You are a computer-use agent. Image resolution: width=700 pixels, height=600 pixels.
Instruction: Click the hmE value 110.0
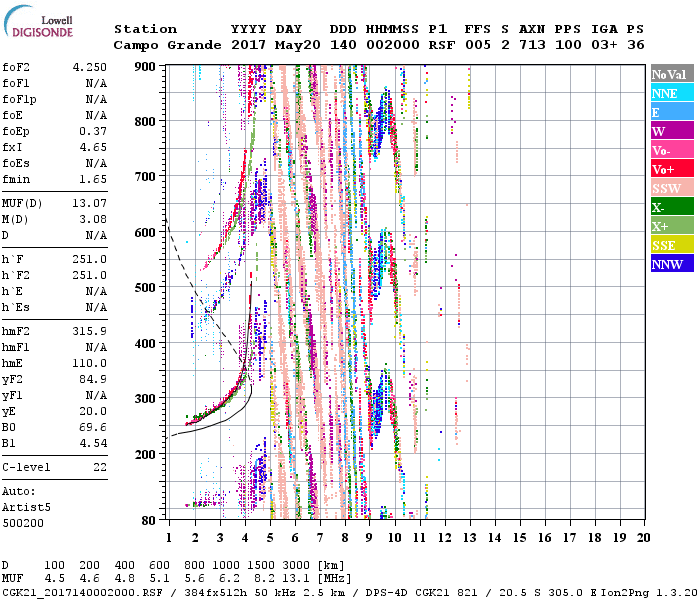coord(90,363)
